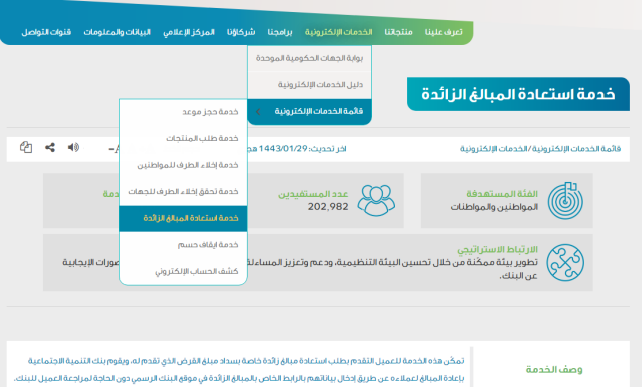642x387 pixels.
Task: Expand the chevron next to قائمة الخدمات الإلكترونية
Action: click(258, 111)
